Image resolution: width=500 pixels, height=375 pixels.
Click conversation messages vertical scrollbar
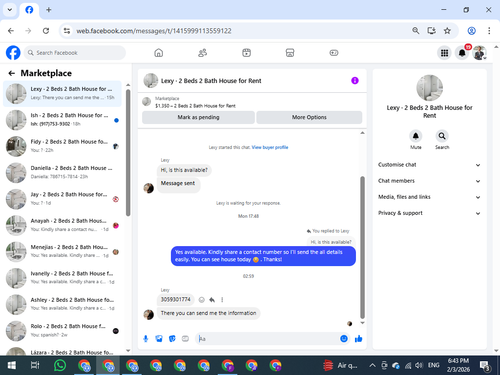pos(362,248)
